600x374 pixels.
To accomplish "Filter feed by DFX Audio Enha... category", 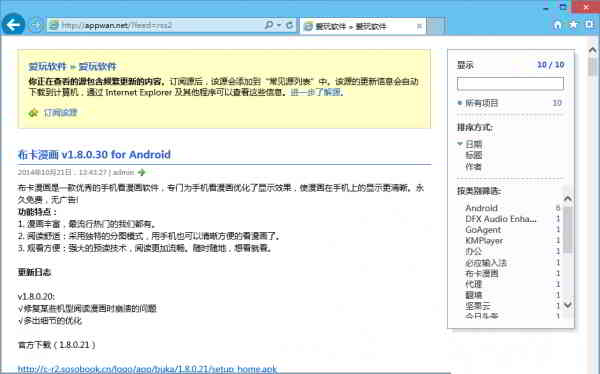I will pyautogui.click(x=501, y=219).
